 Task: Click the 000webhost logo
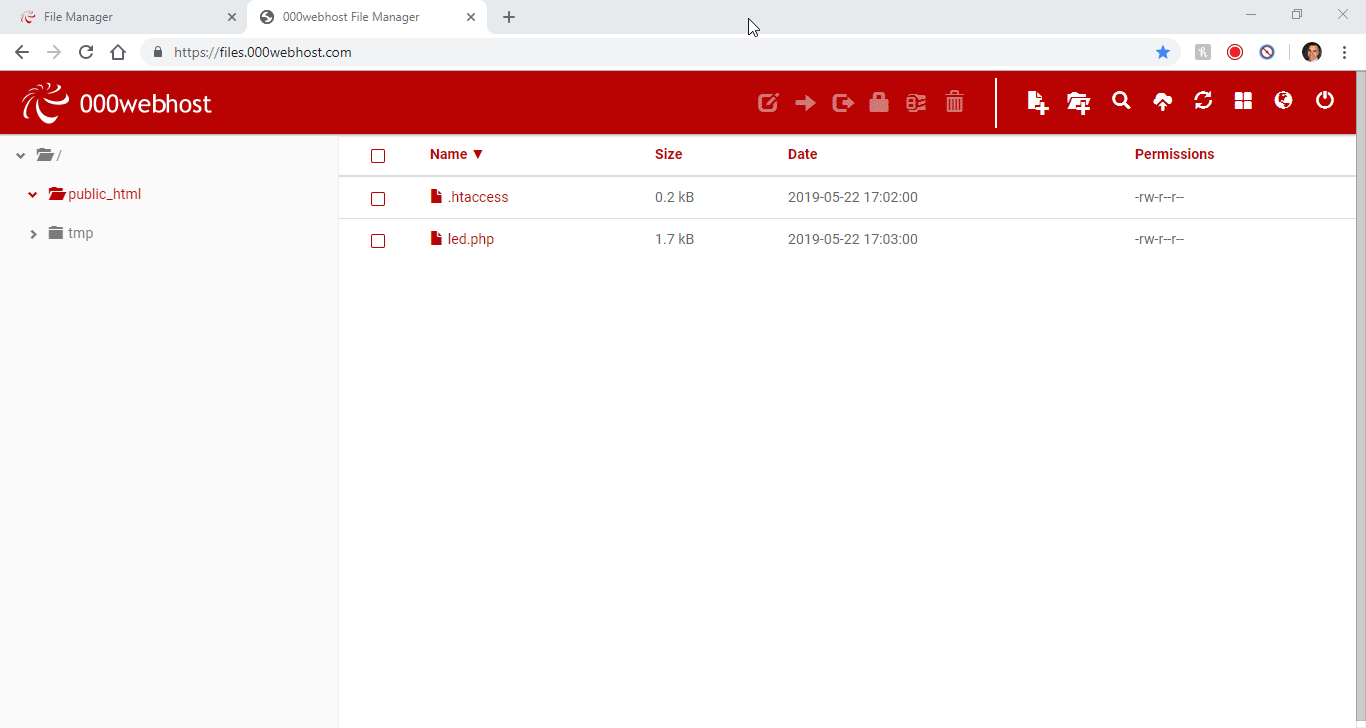[x=116, y=102]
